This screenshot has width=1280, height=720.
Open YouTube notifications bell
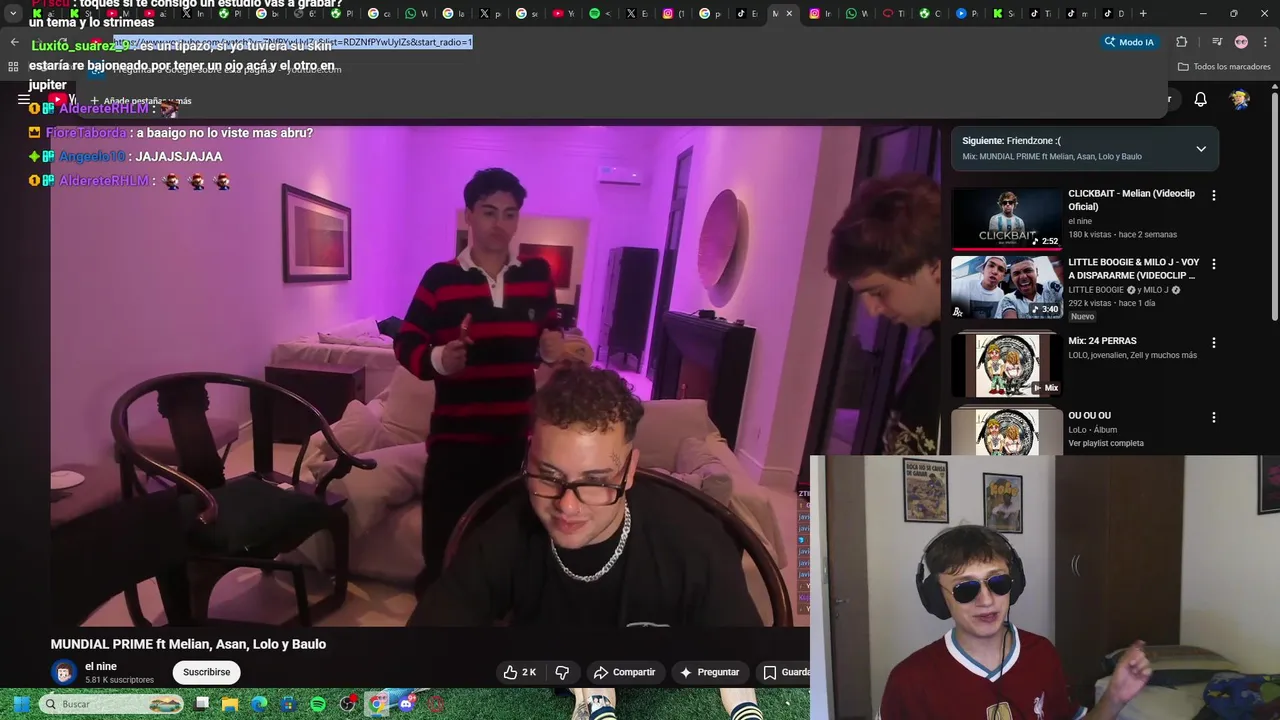click(x=1200, y=99)
